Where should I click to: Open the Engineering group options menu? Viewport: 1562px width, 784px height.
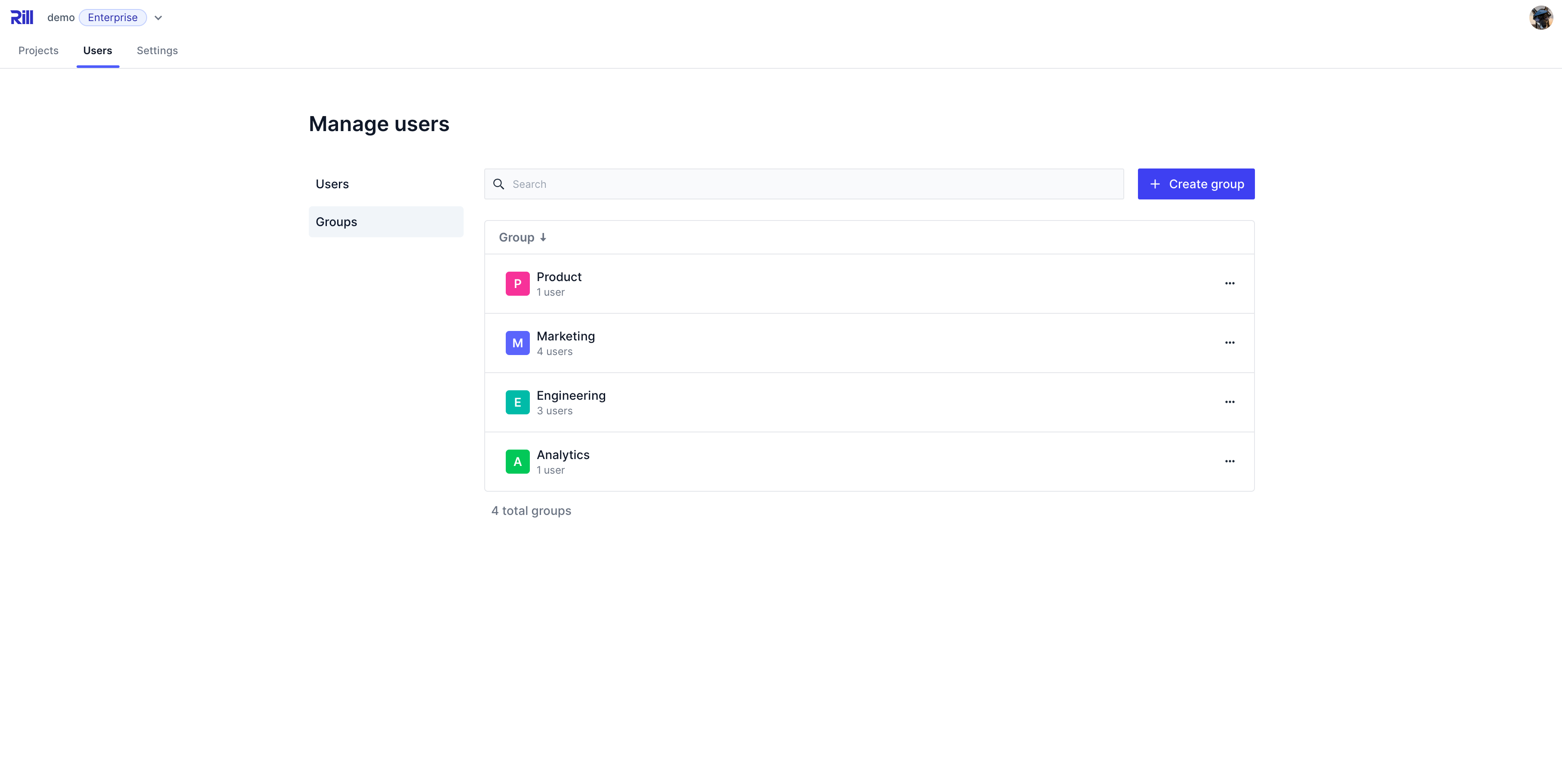(x=1230, y=402)
